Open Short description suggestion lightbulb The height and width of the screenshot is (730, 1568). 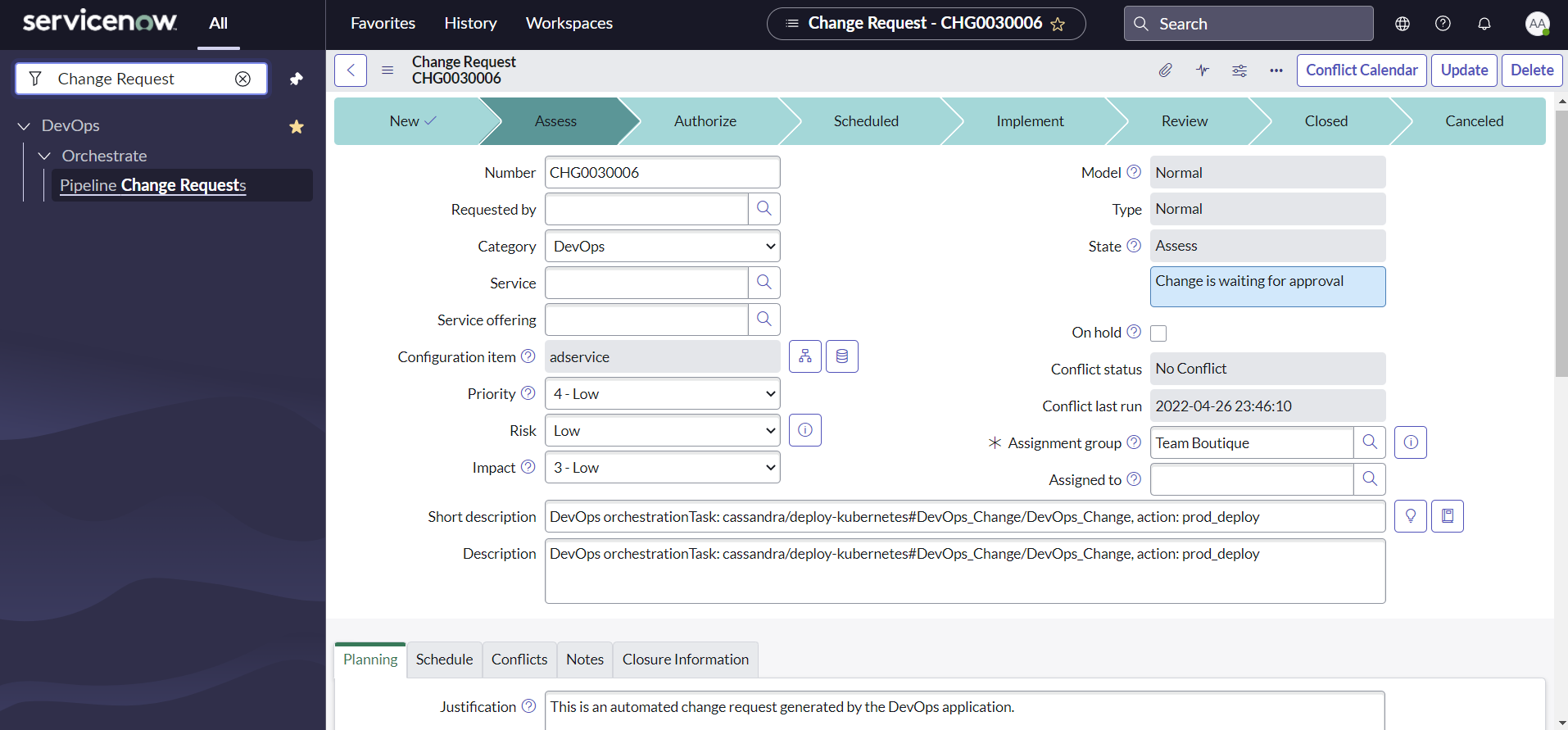(1411, 516)
